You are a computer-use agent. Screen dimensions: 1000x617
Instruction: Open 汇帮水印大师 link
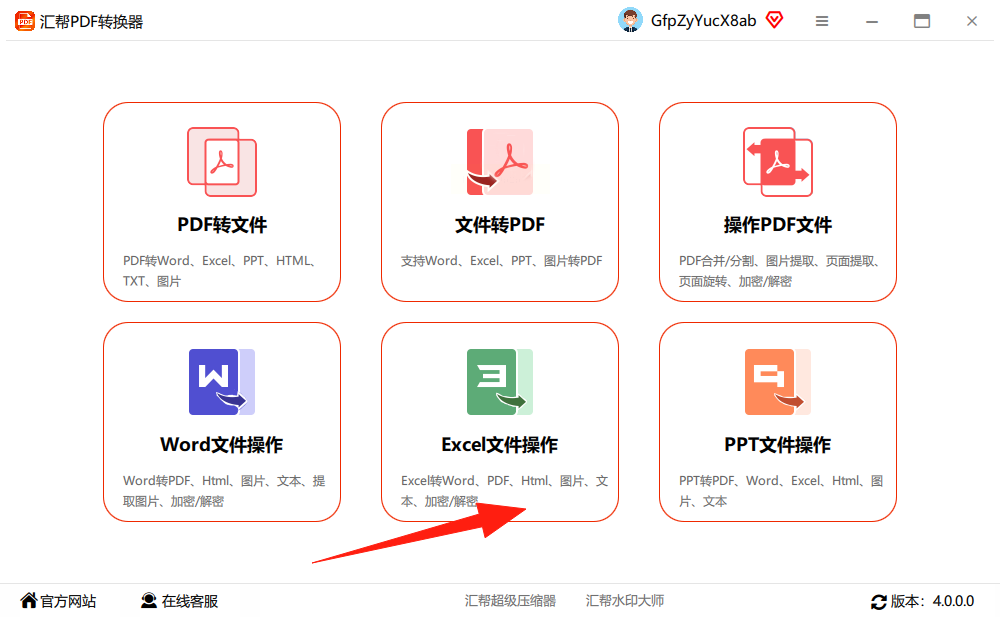(x=625, y=600)
